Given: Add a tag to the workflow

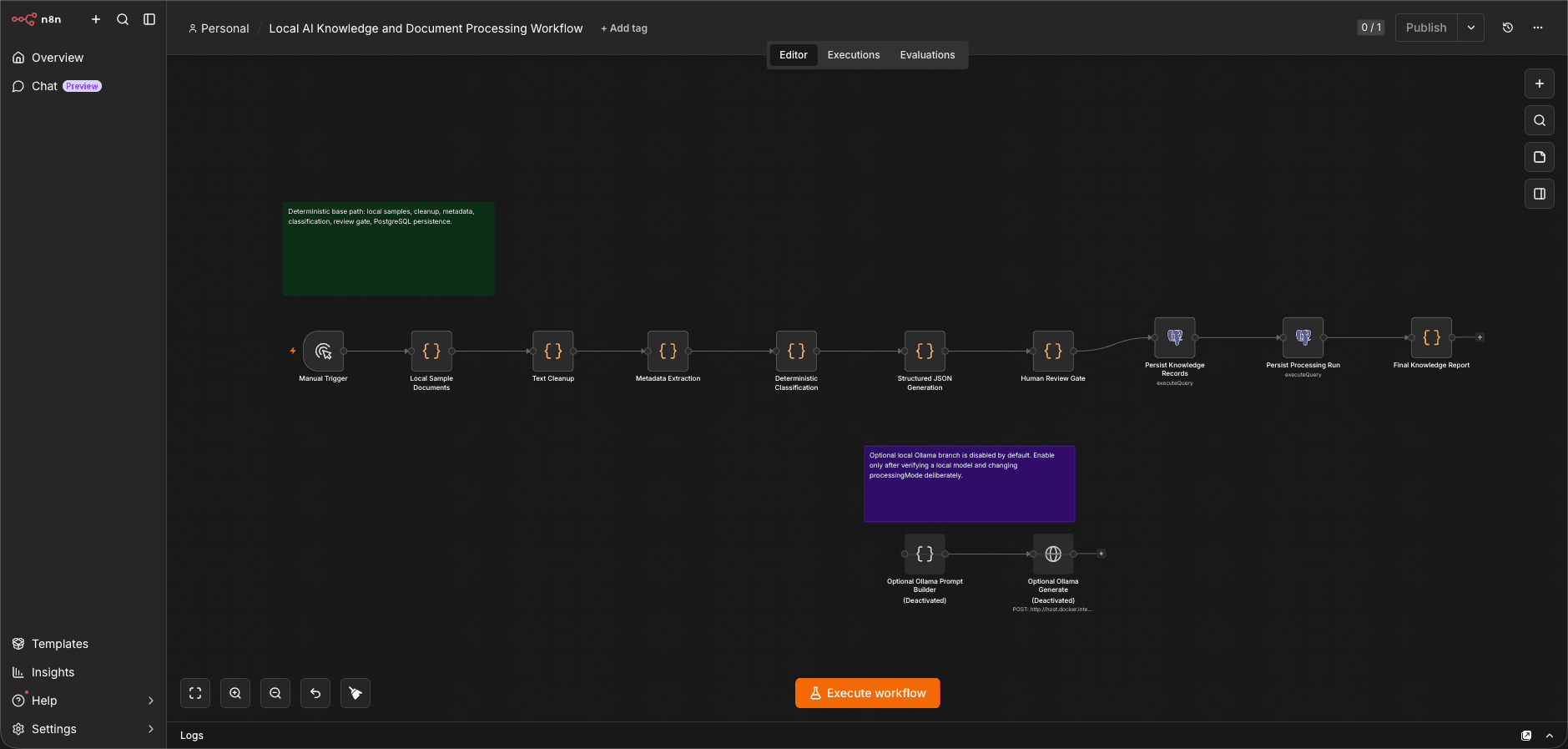Looking at the screenshot, I should tap(624, 28).
